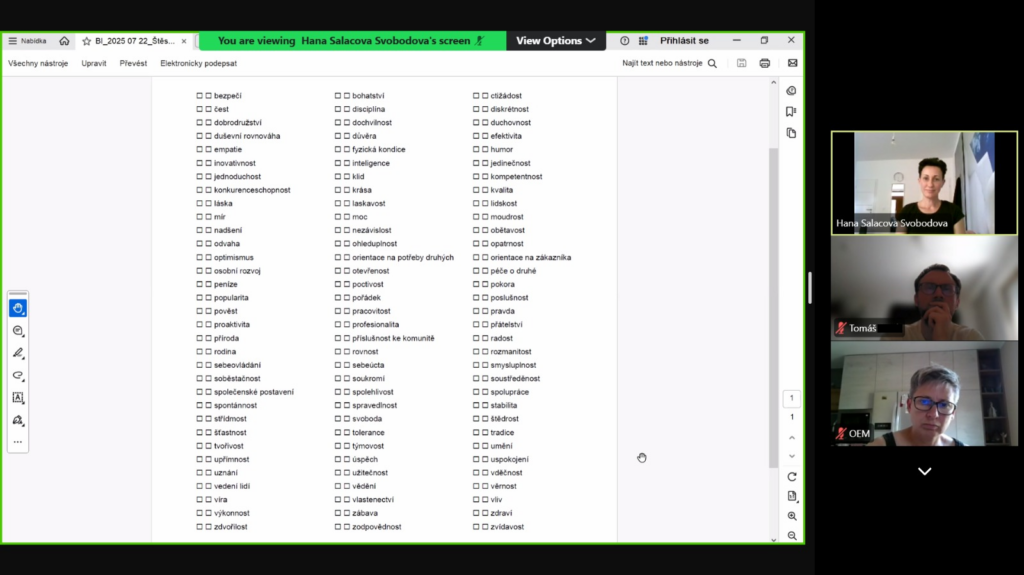Open the Elektronicky podepsat menu
Image resolution: width=1024 pixels, height=575 pixels.
(x=199, y=63)
